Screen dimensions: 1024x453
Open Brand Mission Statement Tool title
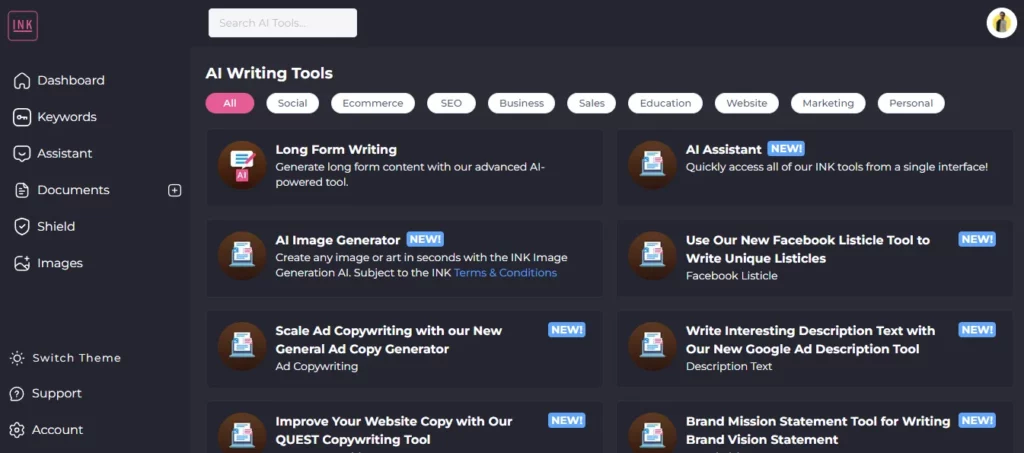pyautogui.click(x=818, y=431)
